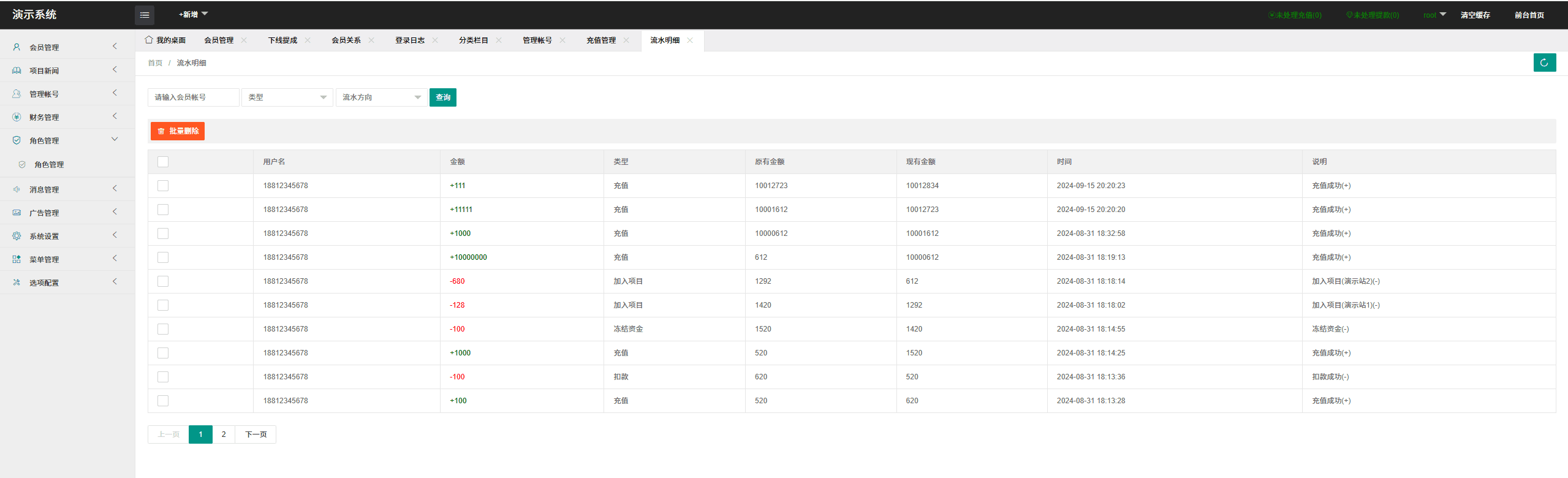The height and width of the screenshot is (478, 1568).
Task: Check the row with amount +111
Action: click(x=163, y=186)
